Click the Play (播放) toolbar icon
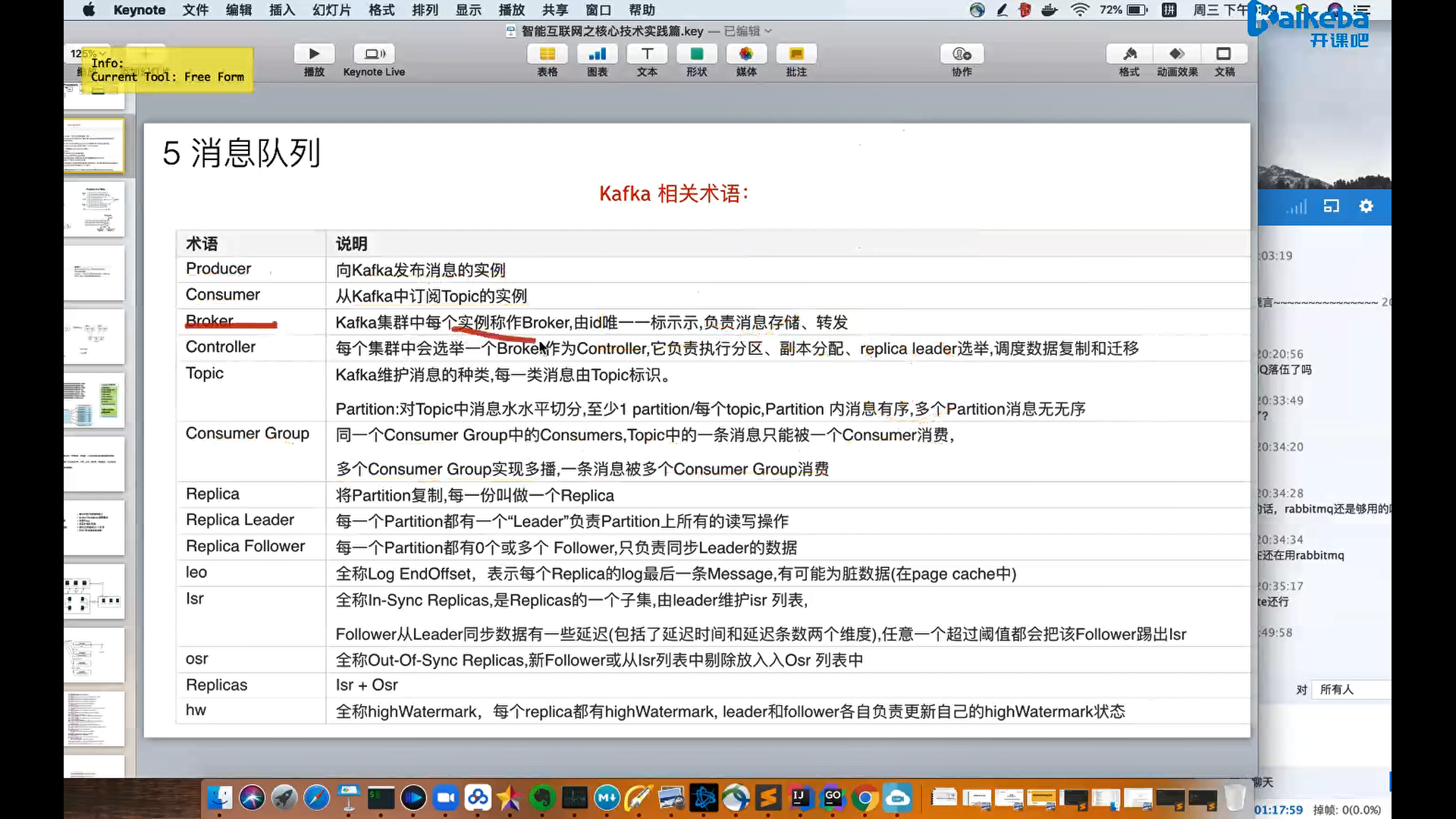Image resolution: width=1456 pixels, height=819 pixels. pos(314,54)
